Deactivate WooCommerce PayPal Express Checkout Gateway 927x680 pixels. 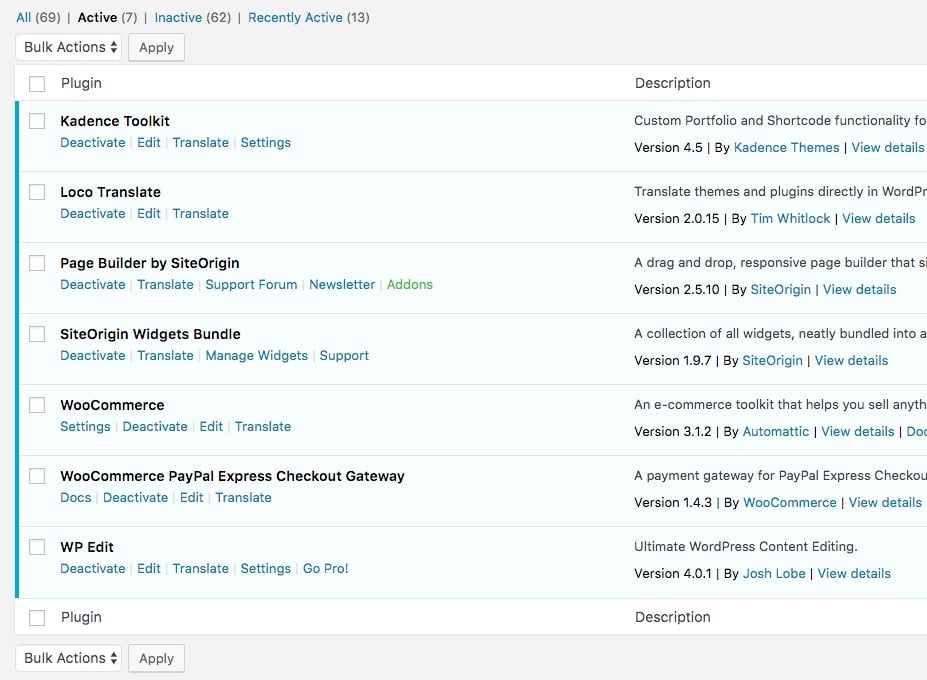135,497
